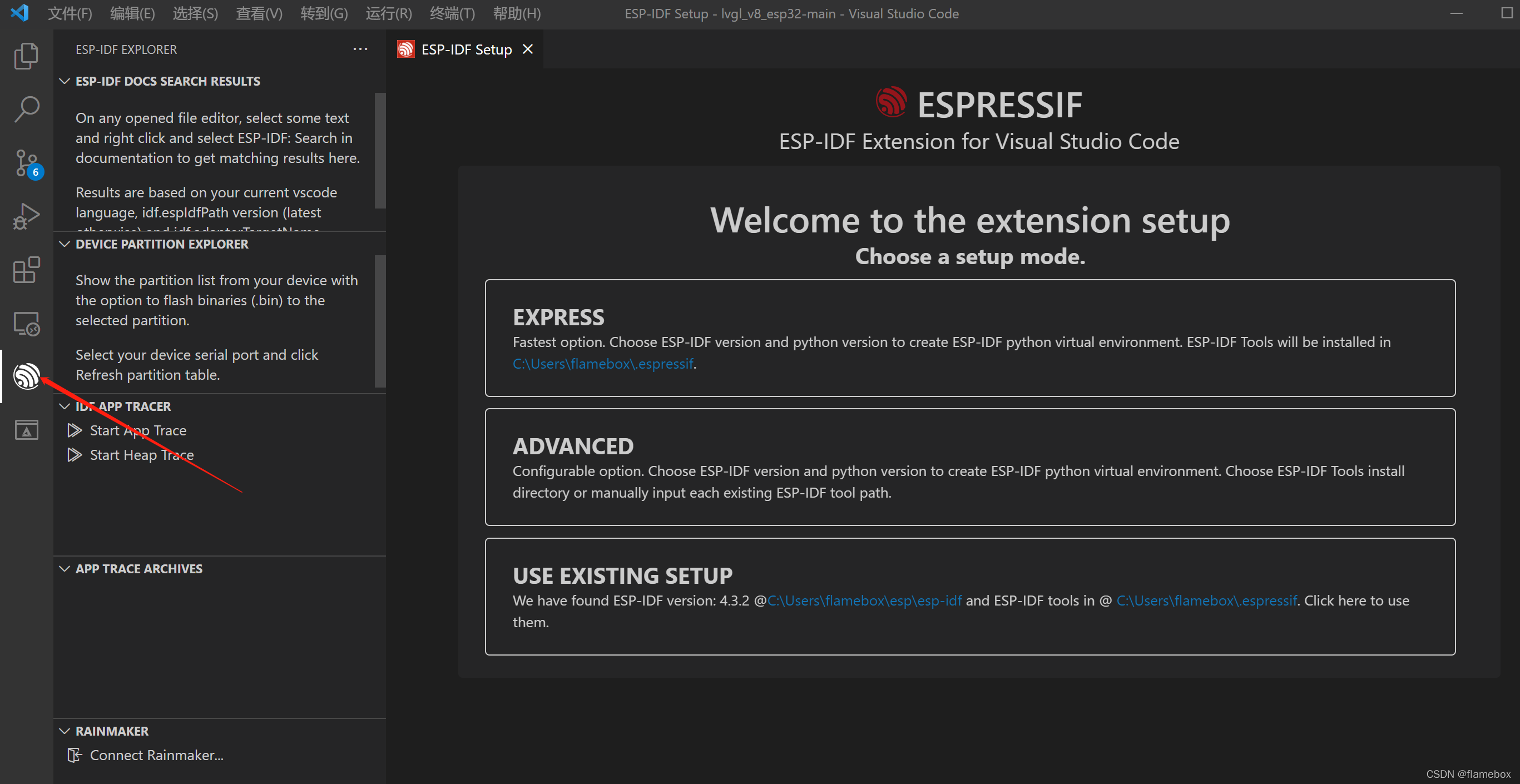Open the 终端(T) menu
Viewport: 1520px width, 784px height.
[x=453, y=13]
